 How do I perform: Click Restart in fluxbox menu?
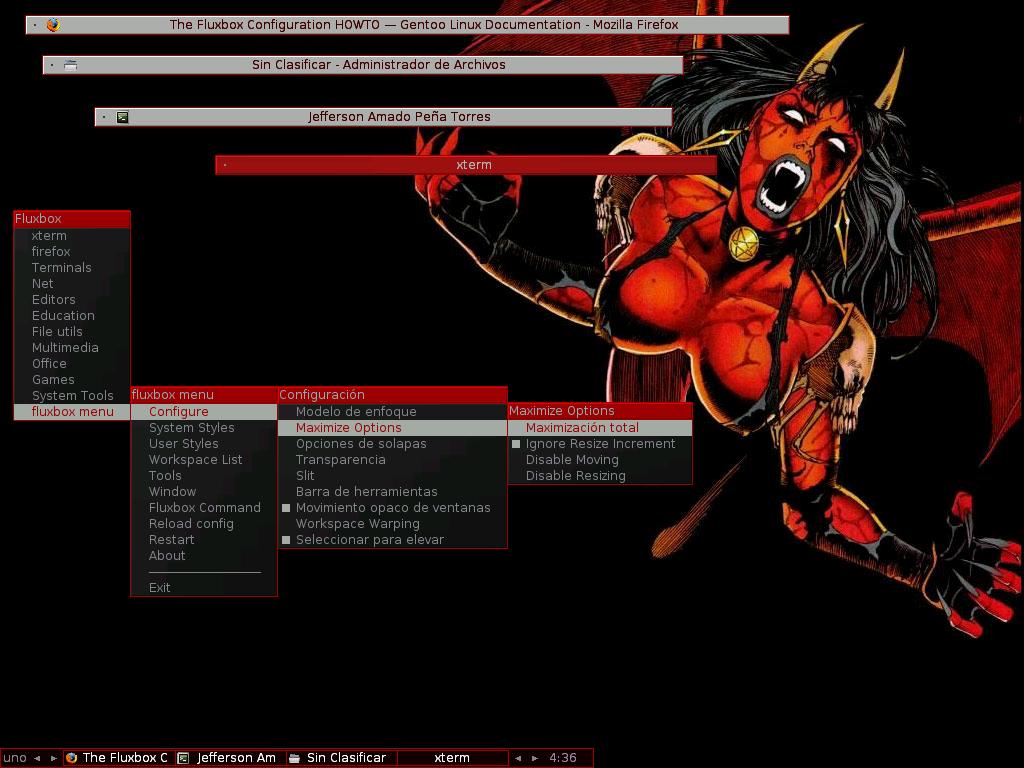[204, 540]
